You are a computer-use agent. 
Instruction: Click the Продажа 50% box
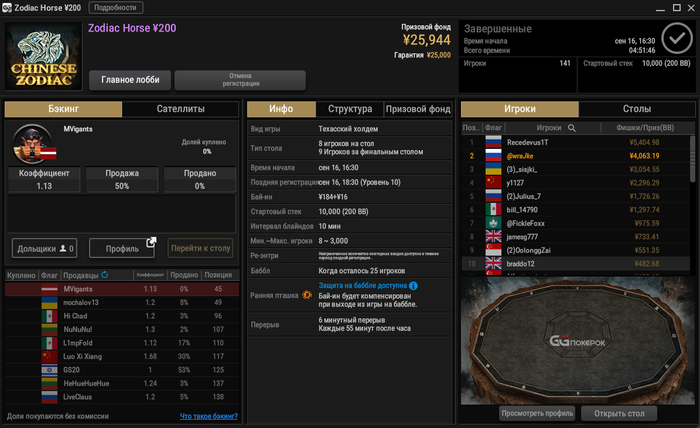point(122,179)
